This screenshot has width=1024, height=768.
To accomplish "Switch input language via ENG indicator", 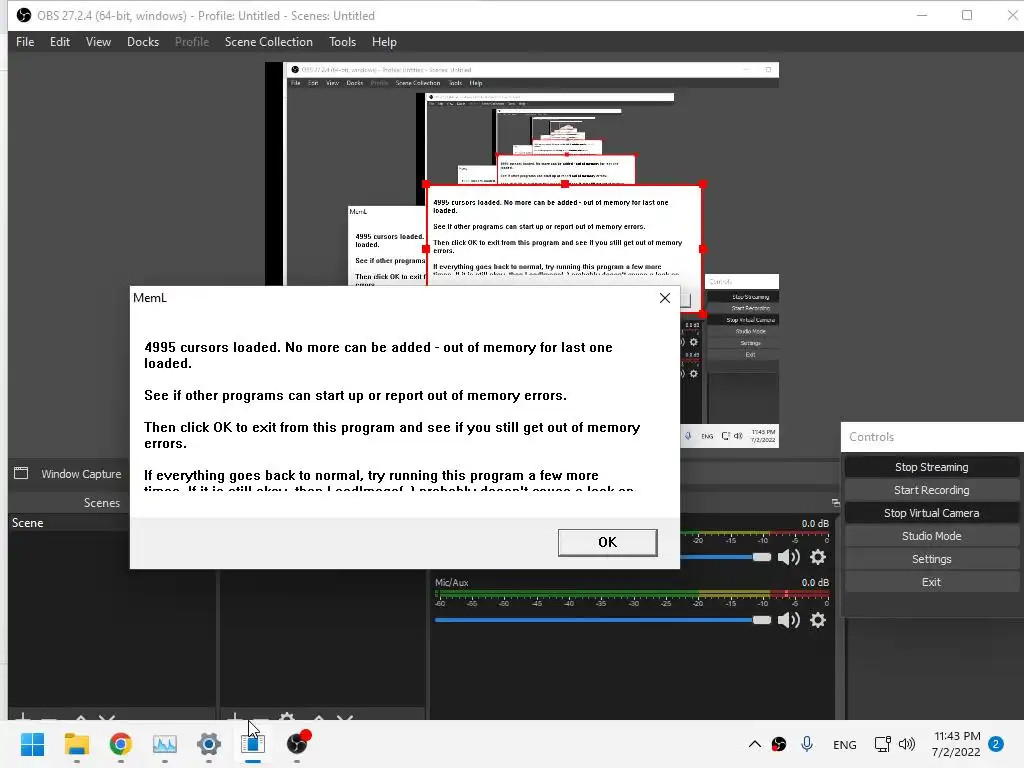I will (844, 744).
